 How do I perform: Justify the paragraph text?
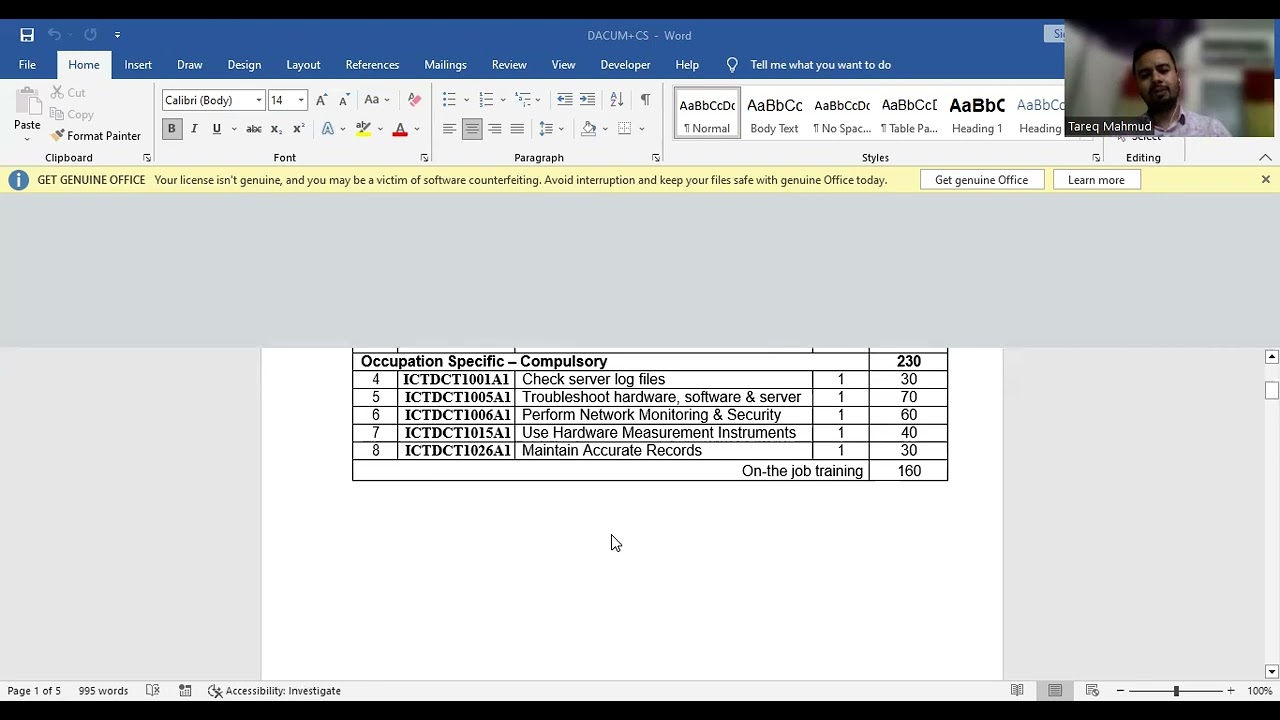(517, 129)
